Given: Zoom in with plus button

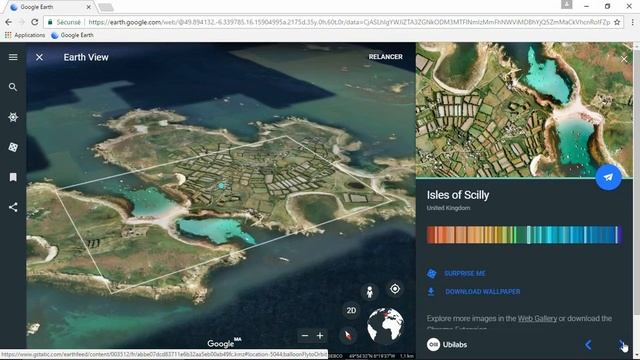Looking at the screenshot, I should pyautogui.click(x=320, y=336).
